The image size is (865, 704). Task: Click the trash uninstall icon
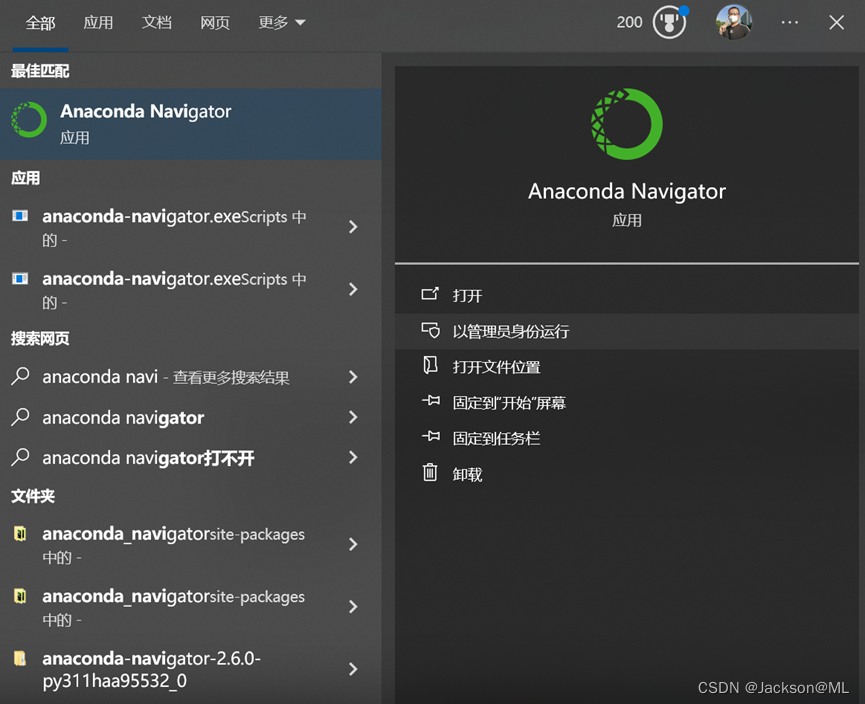430,472
